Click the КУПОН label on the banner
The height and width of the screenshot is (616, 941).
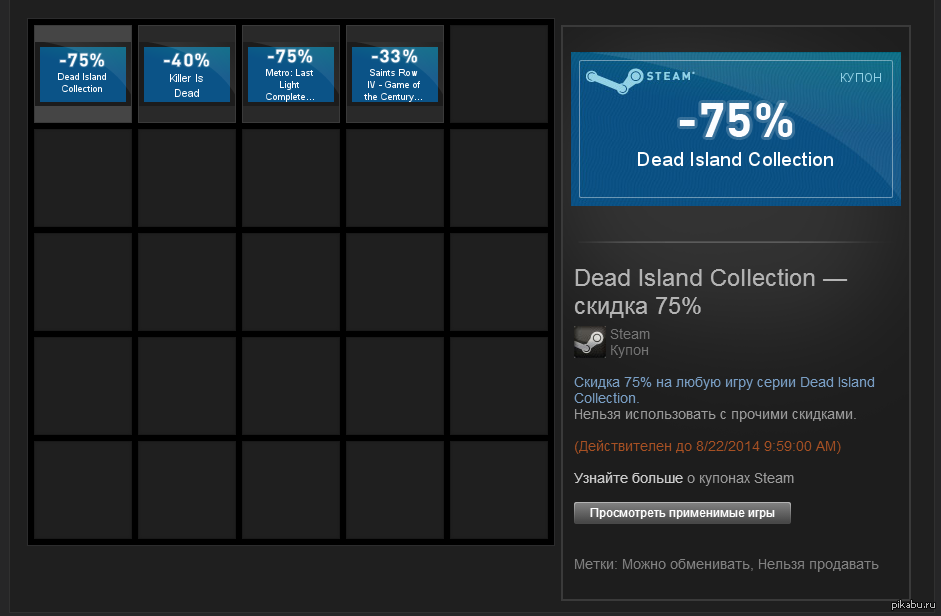[x=860, y=78]
